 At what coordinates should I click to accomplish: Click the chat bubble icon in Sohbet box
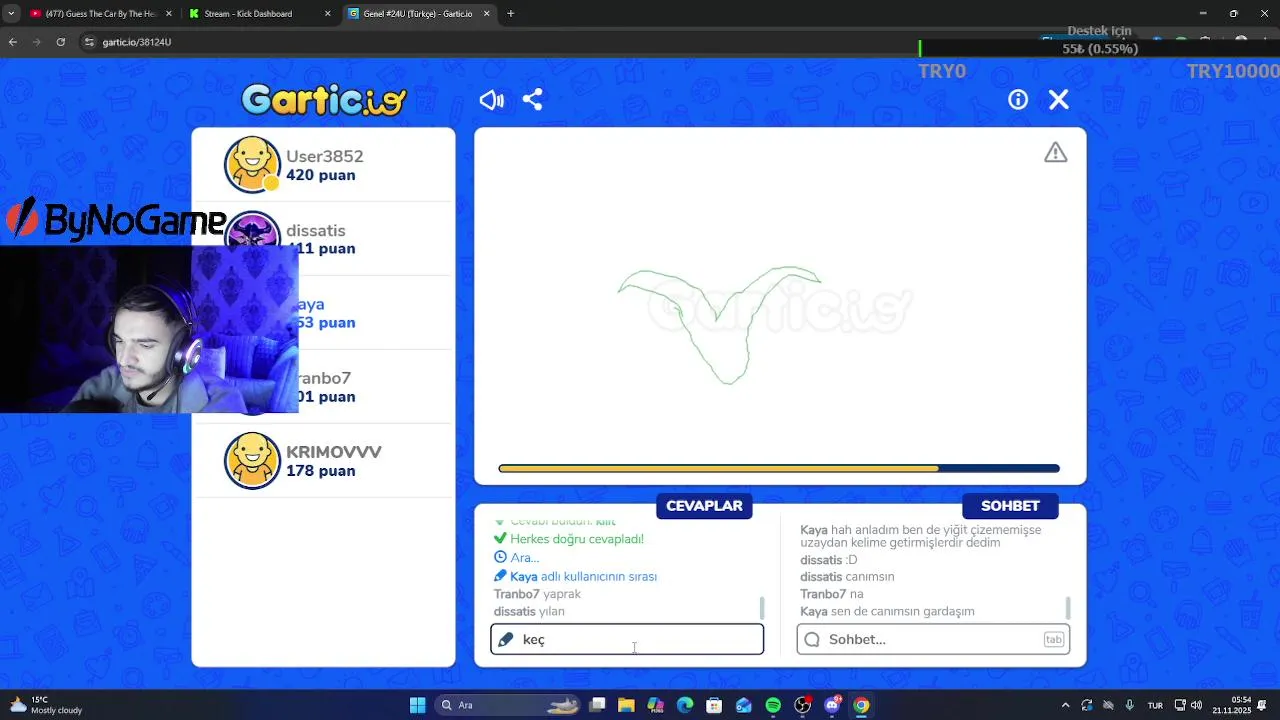(x=812, y=640)
